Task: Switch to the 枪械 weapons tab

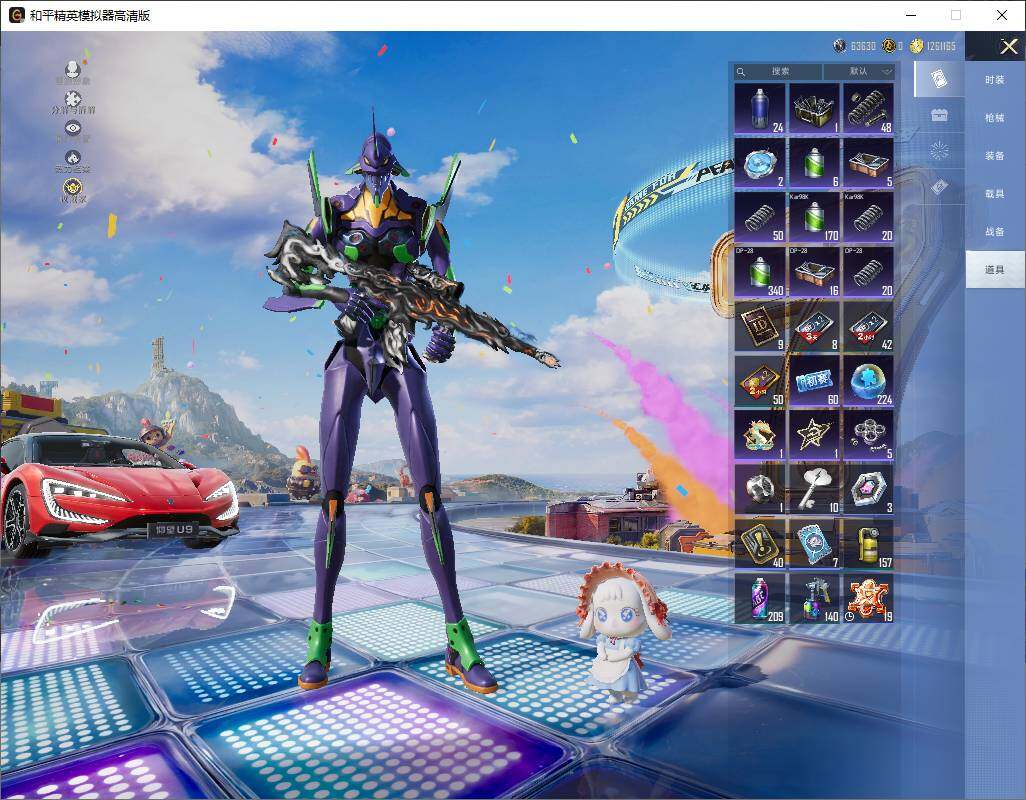Action: [994, 118]
